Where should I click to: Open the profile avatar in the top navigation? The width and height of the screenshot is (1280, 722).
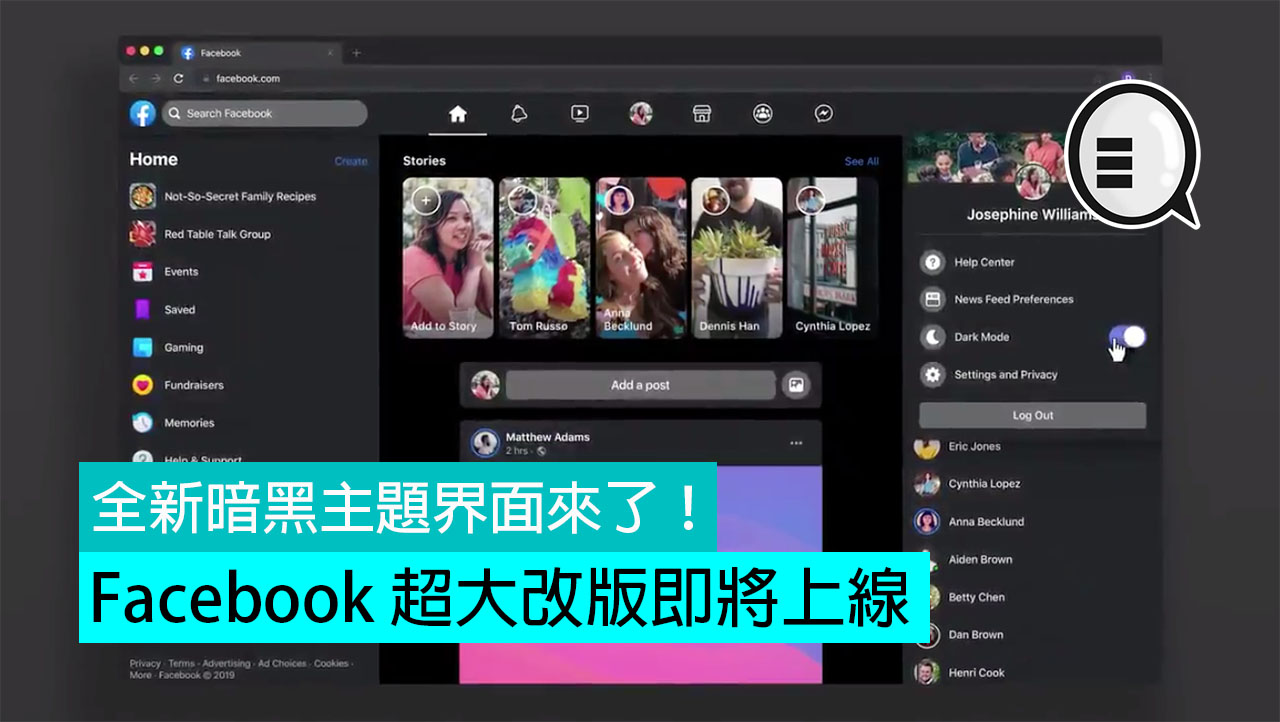[x=641, y=114]
